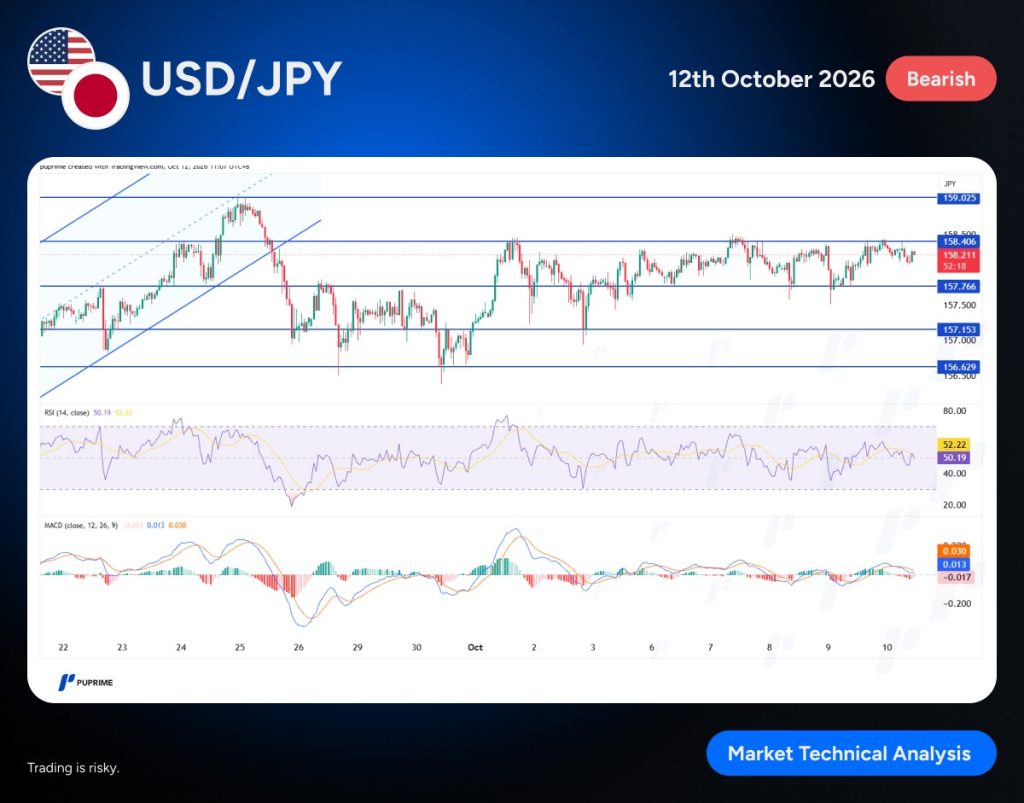Click the 157.500 price axis label
Image resolution: width=1024 pixels, height=803 pixels.
point(959,306)
